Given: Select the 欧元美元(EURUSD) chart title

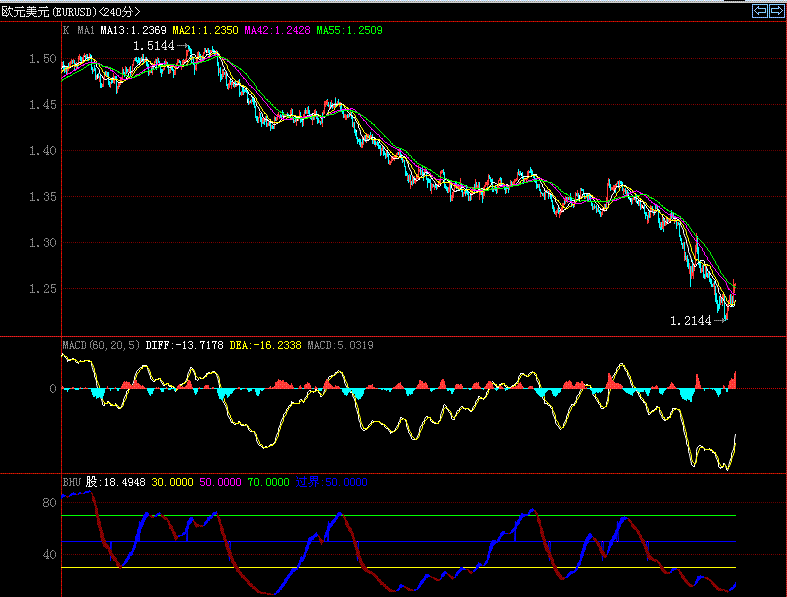Looking at the screenshot, I should (x=50, y=12).
